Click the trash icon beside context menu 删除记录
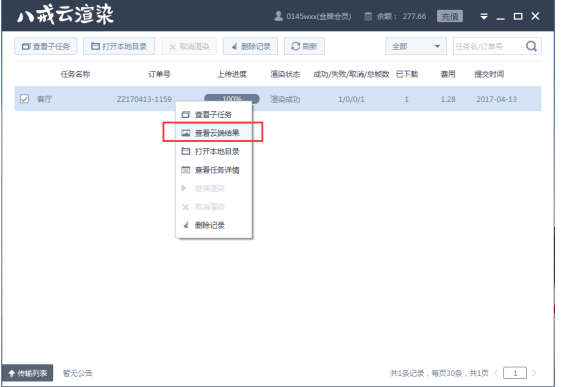Screen dimensions: 561x387 pyautogui.click(x=185, y=225)
